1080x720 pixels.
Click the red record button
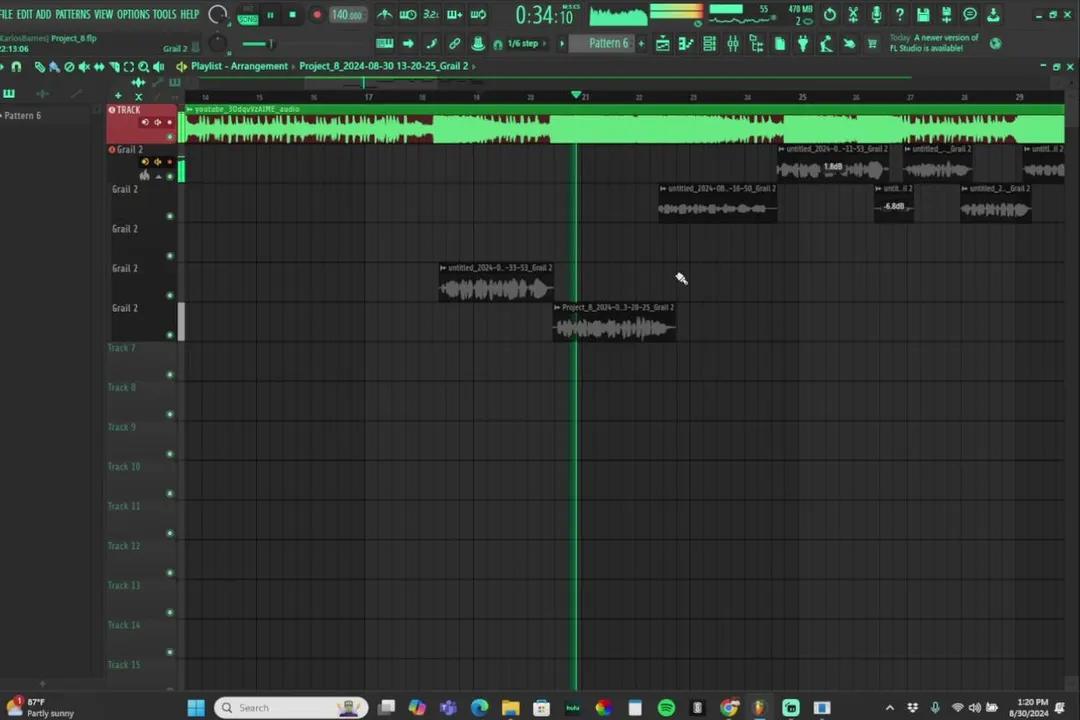point(317,15)
